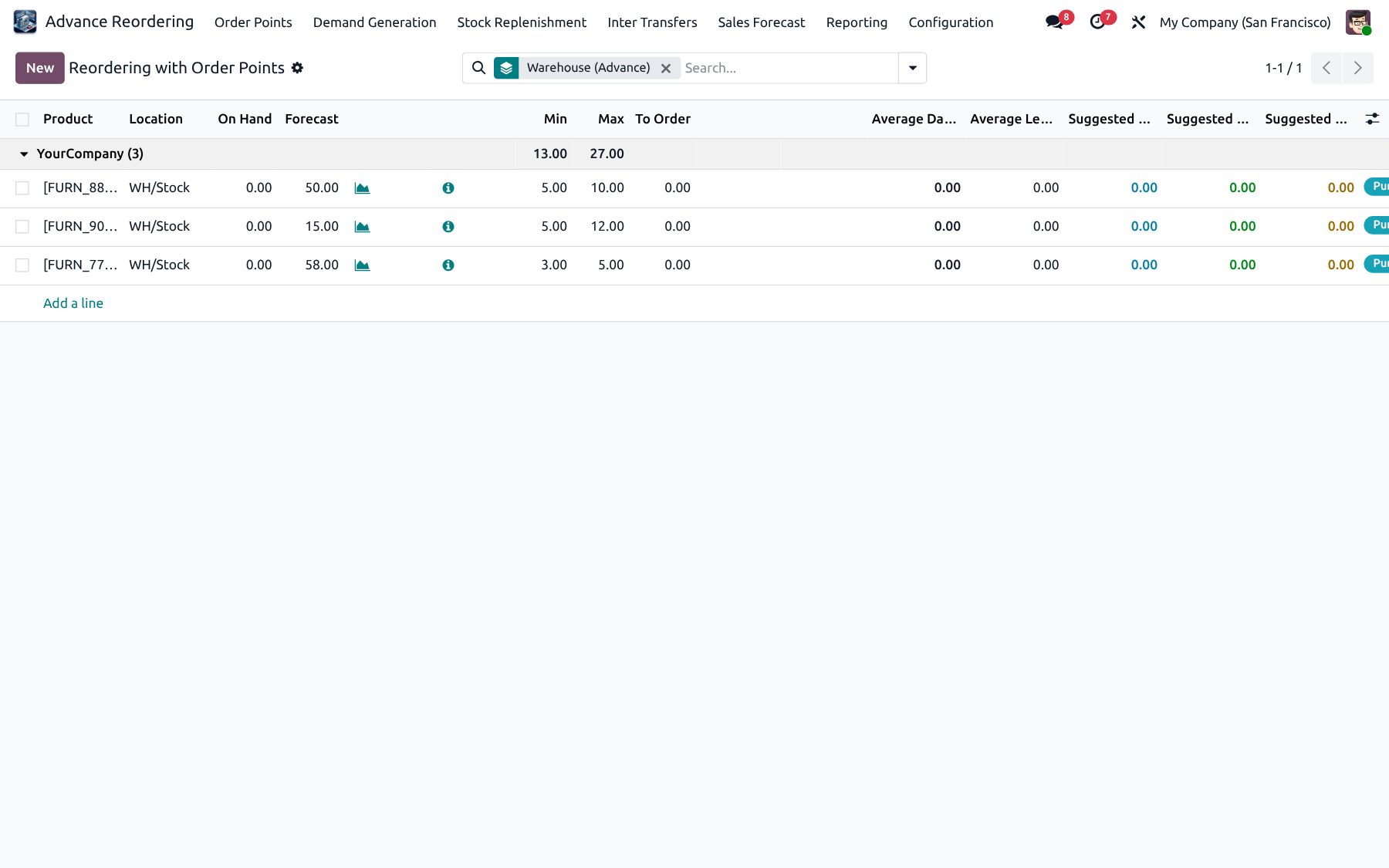Image resolution: width=1389 pixels, height=868 pixels.
Task: Click the gear icon beside Reordering title
Action: click(297, 68)
